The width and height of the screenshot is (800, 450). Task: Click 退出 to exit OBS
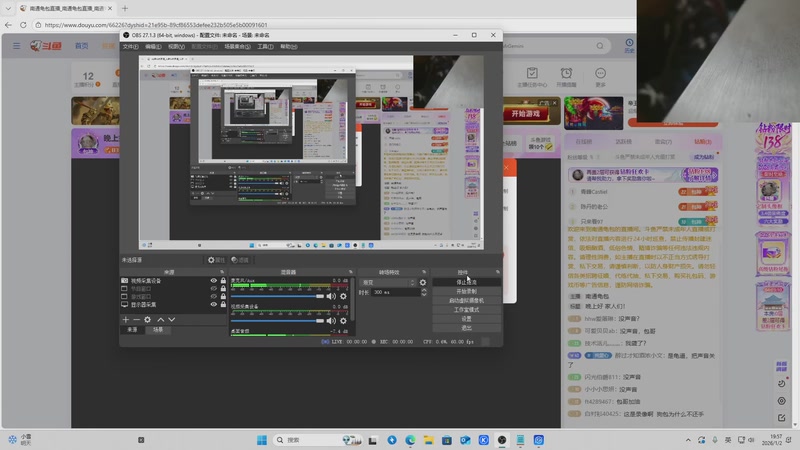click(x=466, y=328)
